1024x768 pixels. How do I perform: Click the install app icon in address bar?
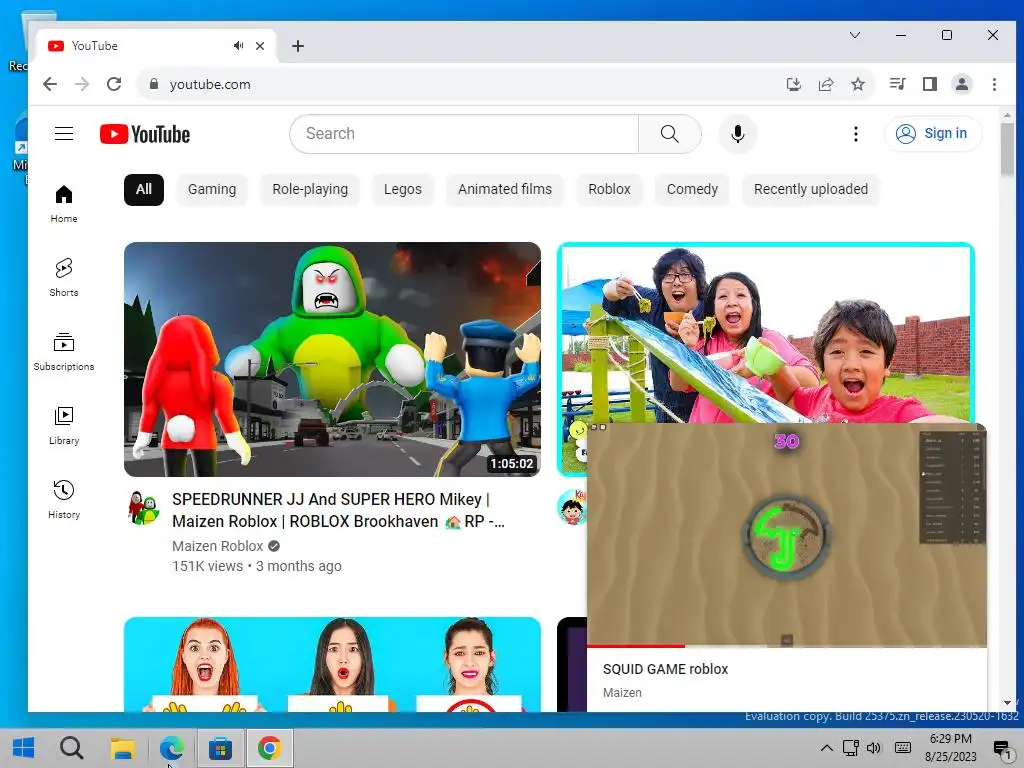(x=793, y=84)
